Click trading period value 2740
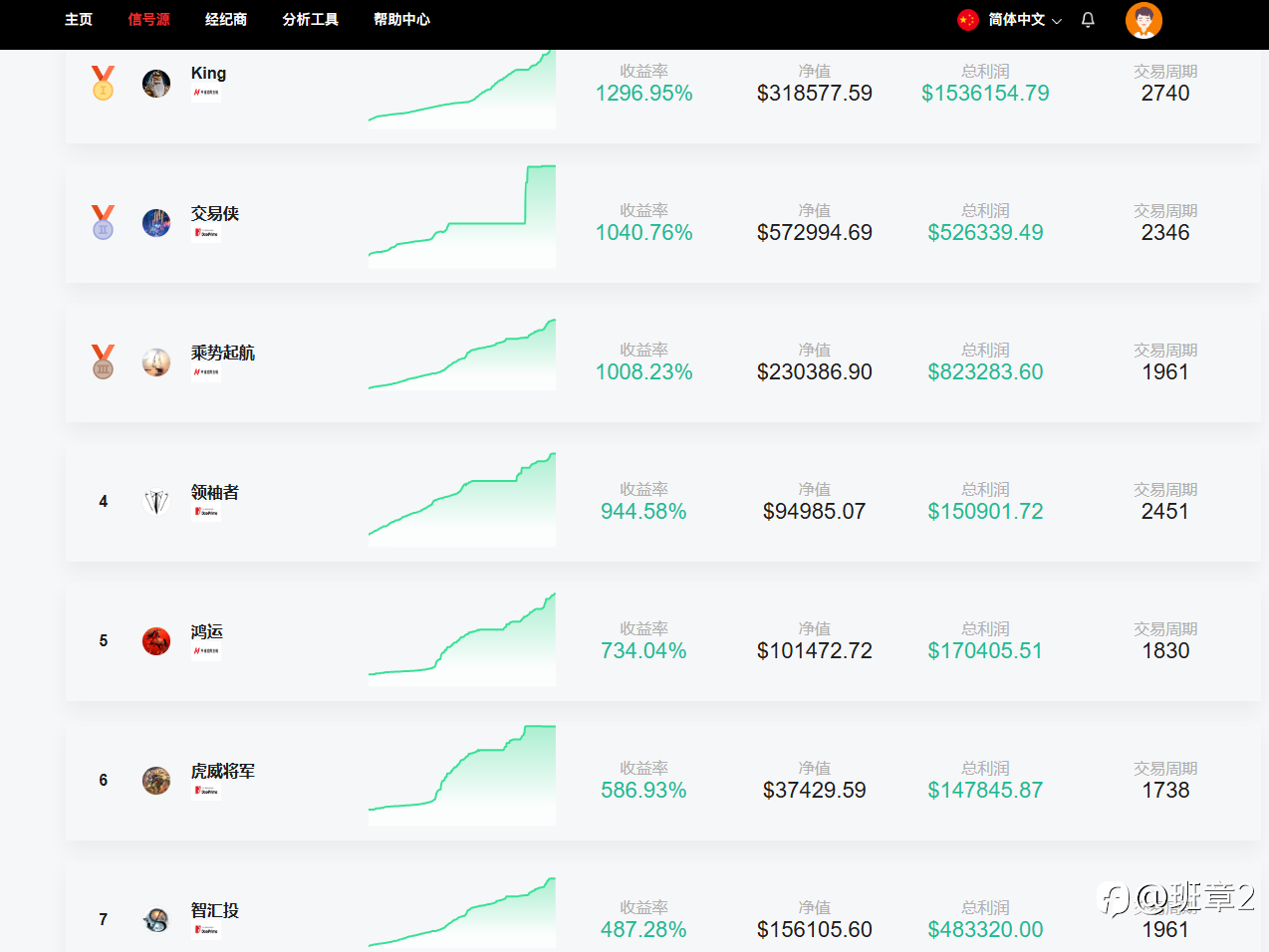This screenshot has width=1269, height=952. click(x=1165, y=94)
